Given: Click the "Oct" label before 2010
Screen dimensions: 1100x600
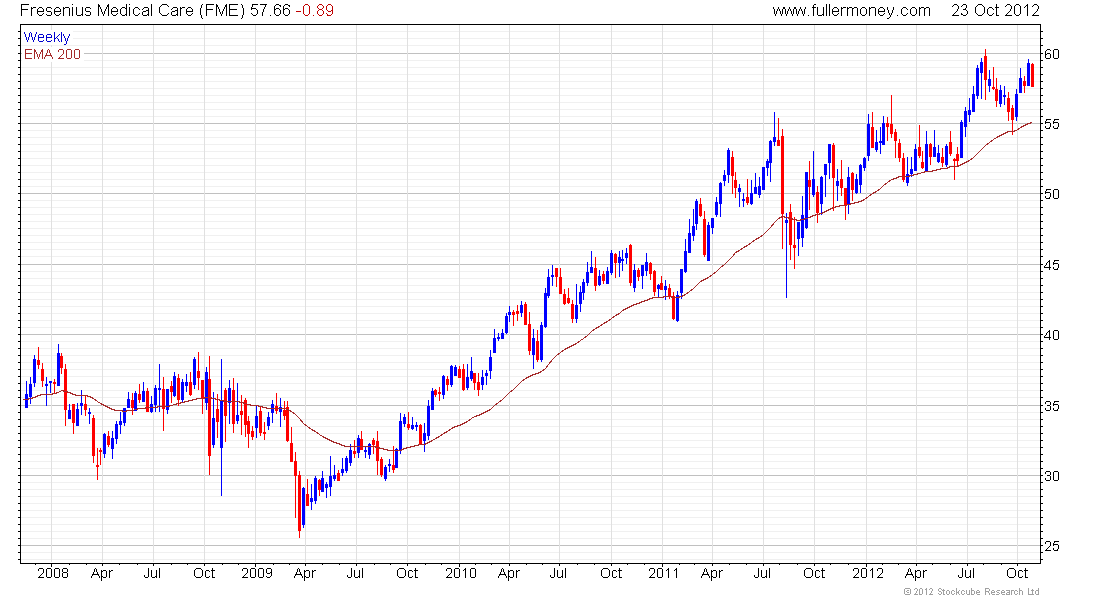Looking at the screenshot, I should (407, 573).
